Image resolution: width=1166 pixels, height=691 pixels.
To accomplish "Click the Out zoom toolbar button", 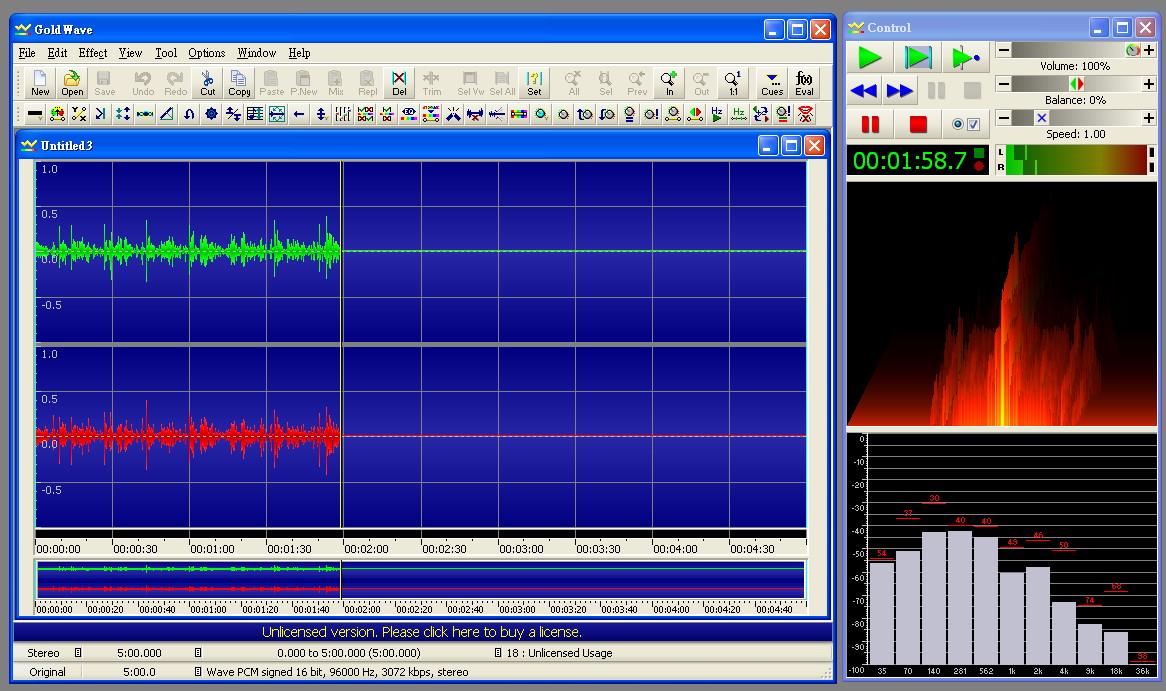I will [701, 83].
